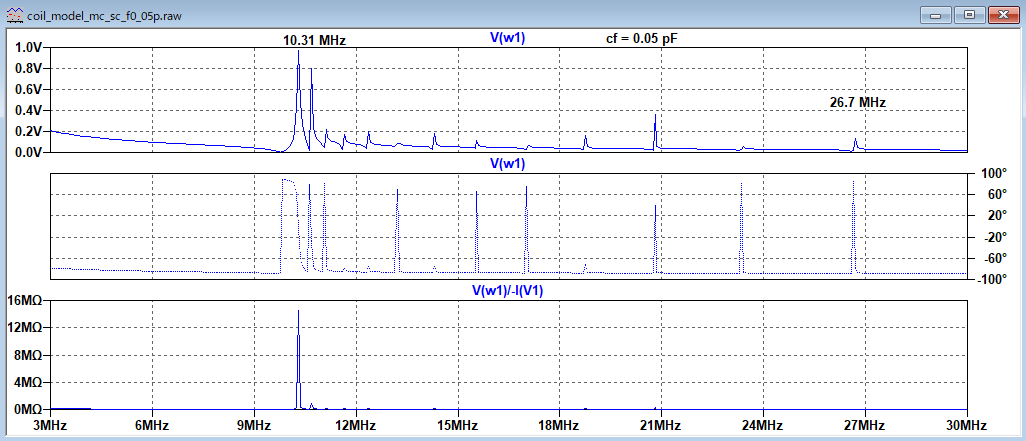Viewport: 1026px width, 441px height.
Task: Click the 4MΩ impedance axis label
Action: point(27,382)
